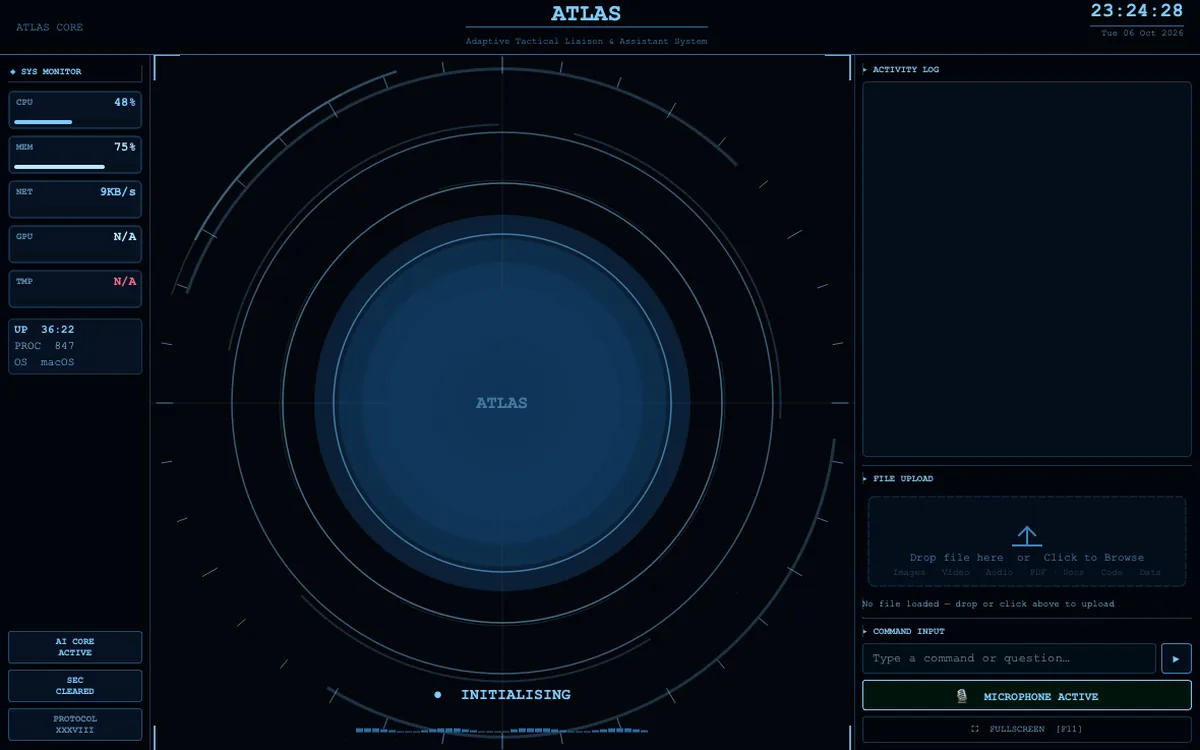Click the Adaptive Tactical Liaison subtitle
The height and width of the screenshot is (750, 1200).
pyautogui.click(x=586, y=42)
